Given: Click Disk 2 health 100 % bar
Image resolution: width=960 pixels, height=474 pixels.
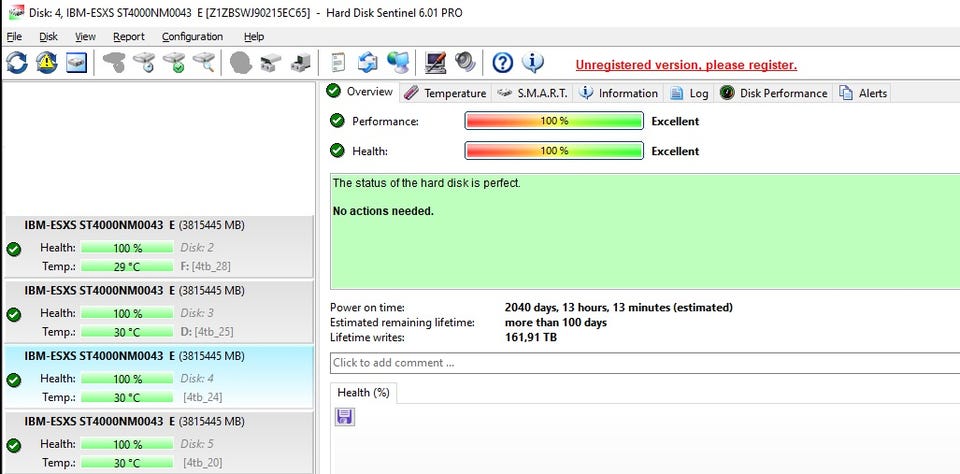Looking at the screenshot, I should (127, 248).
